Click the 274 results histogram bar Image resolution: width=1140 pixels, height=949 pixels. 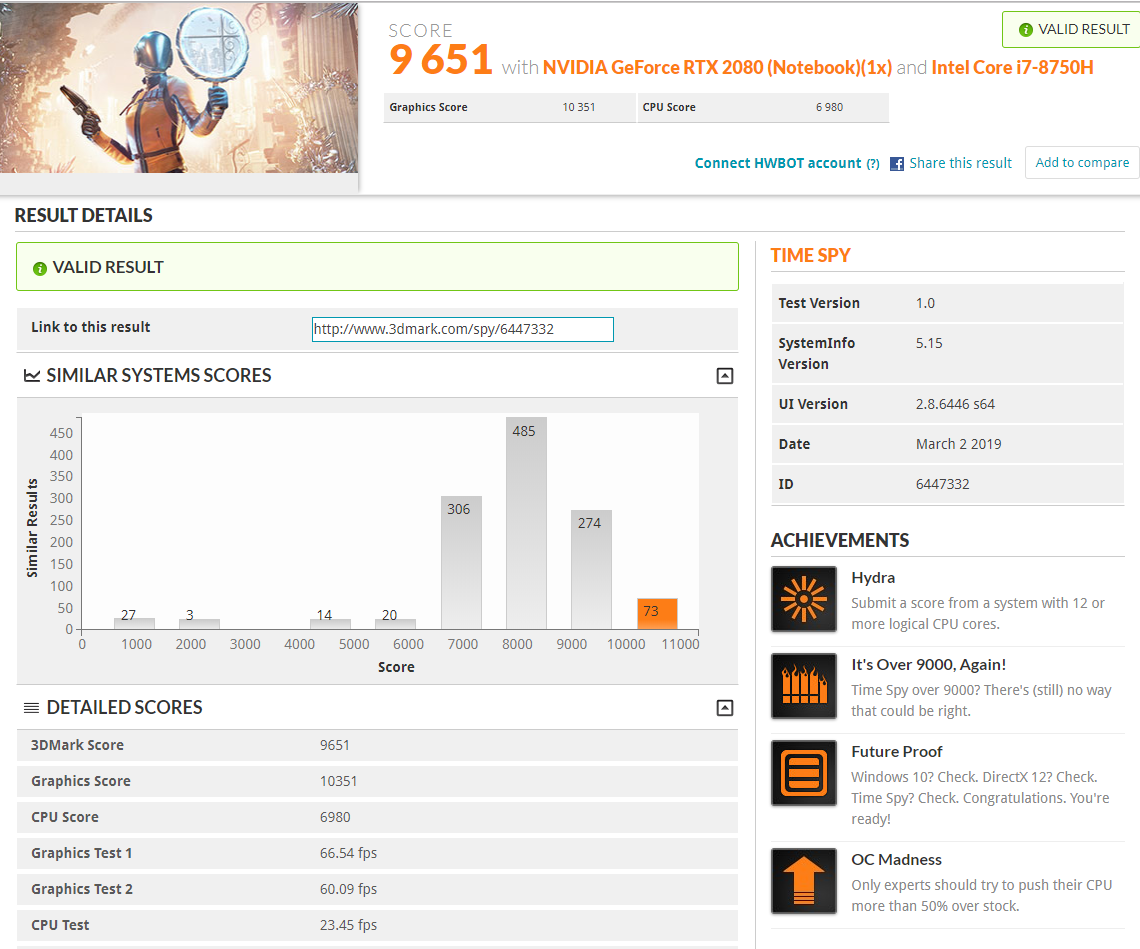tap(591, 569)
